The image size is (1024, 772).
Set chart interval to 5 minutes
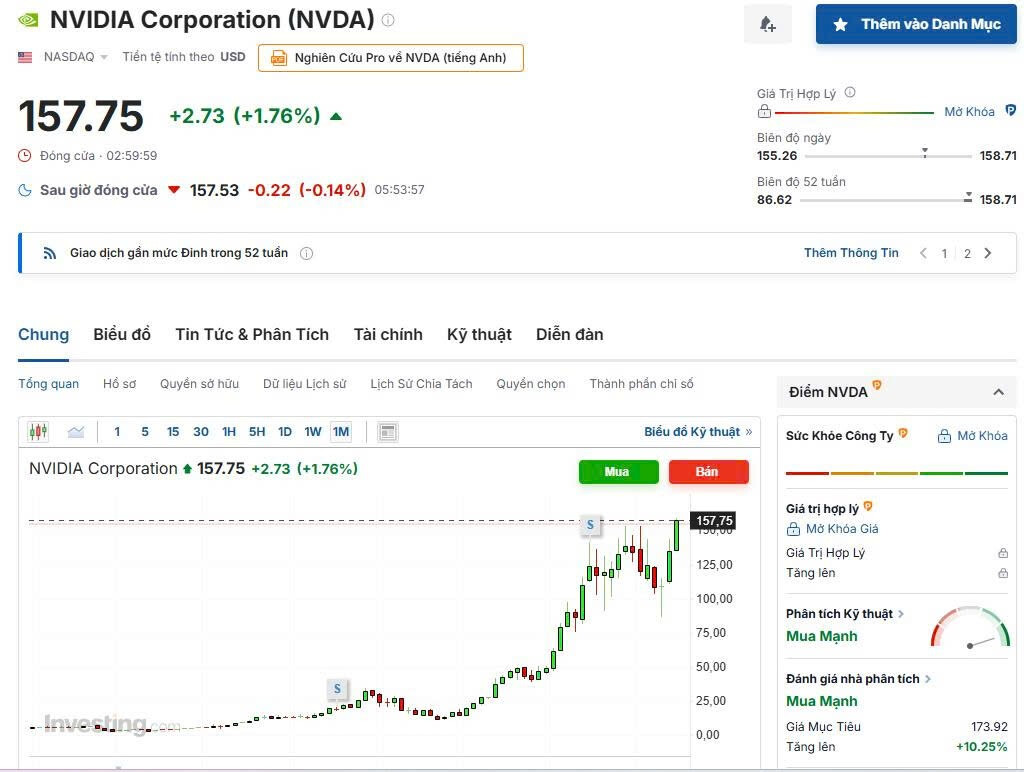145,432
